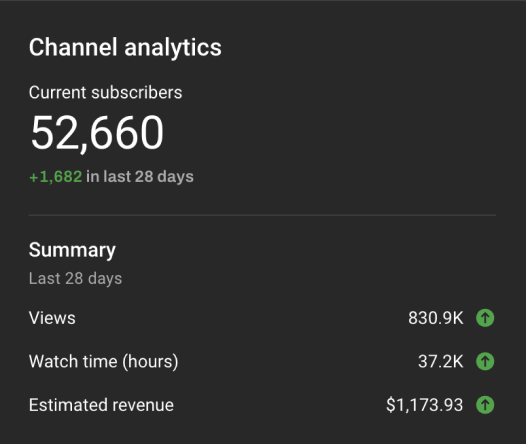Click the 830.9K views value
This screenshot has height=444, width=526.
[x=436, y=318]
